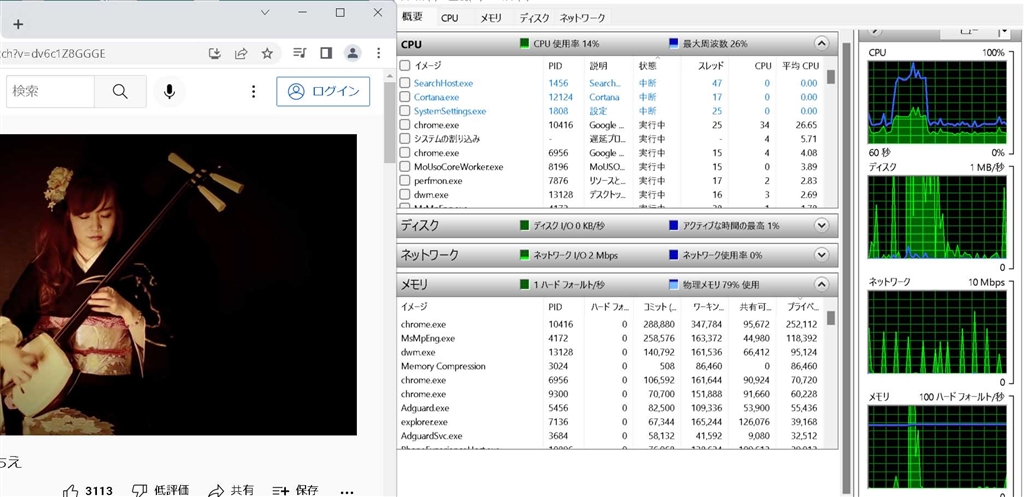
Task: Sort memory list by プライベート column header
Action: tap(801, 306)
